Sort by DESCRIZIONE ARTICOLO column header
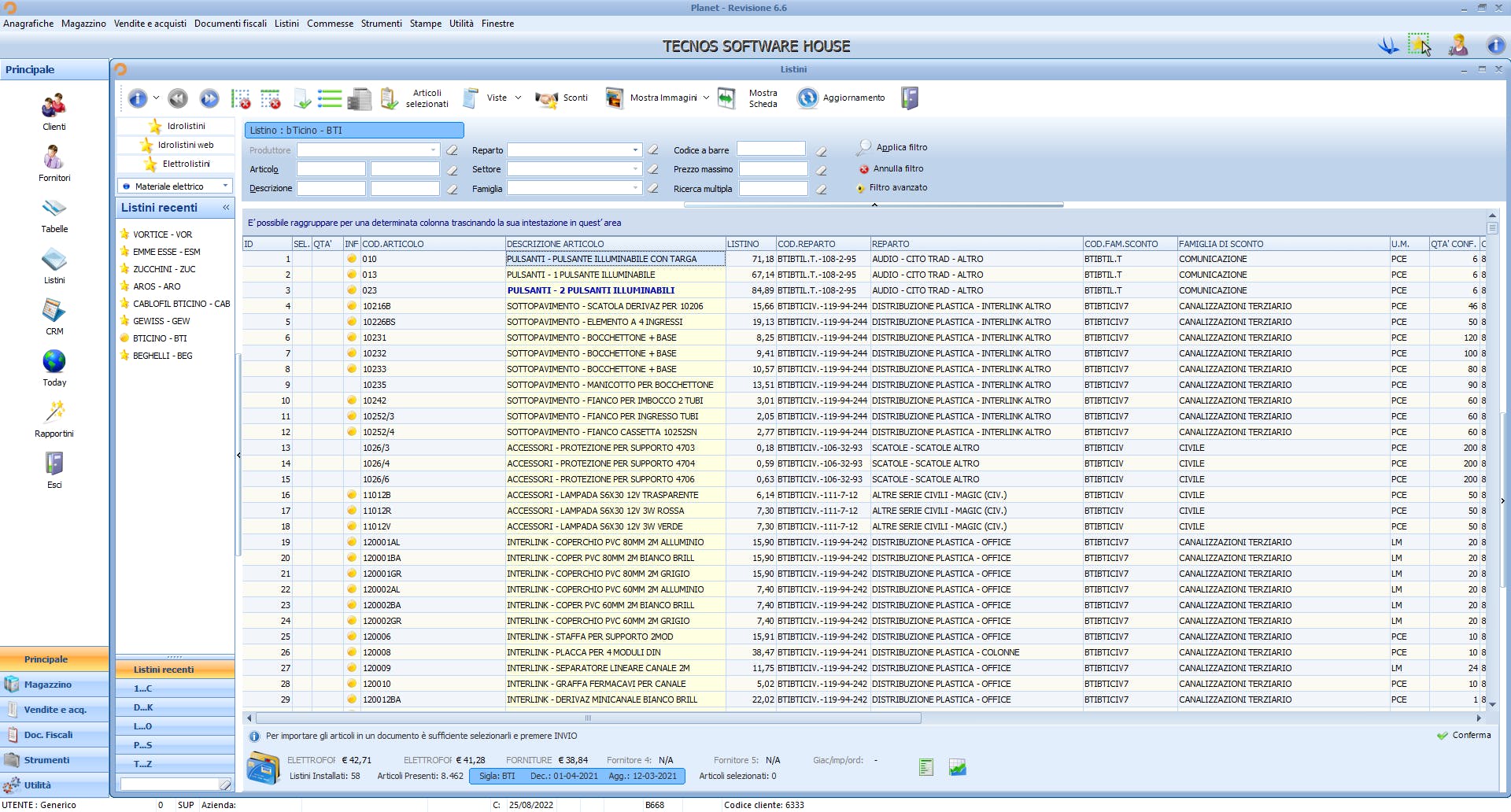Screen dimensions: 1511x812 pos(615,244)
